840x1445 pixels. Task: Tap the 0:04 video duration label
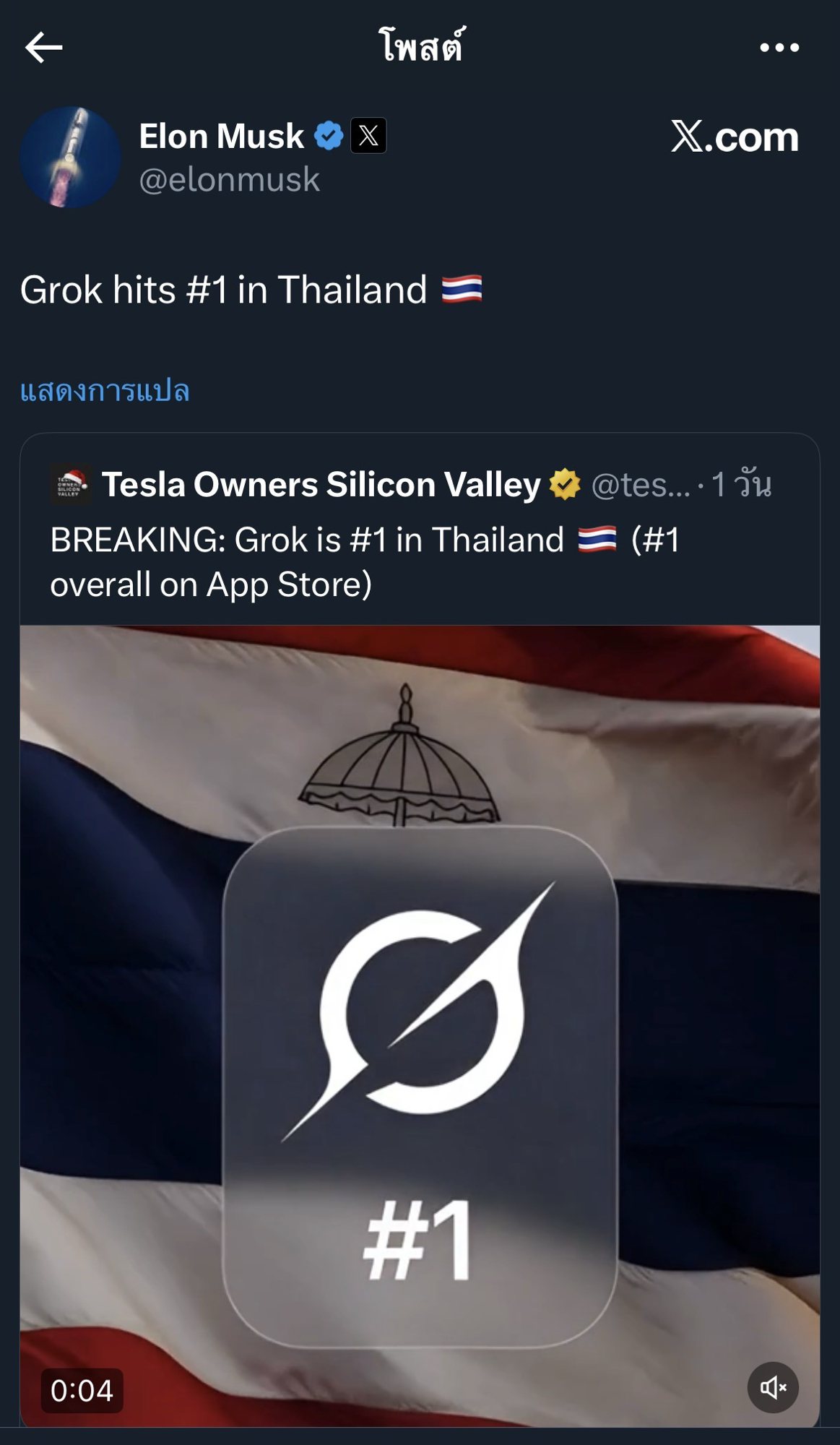point(82,1390)
